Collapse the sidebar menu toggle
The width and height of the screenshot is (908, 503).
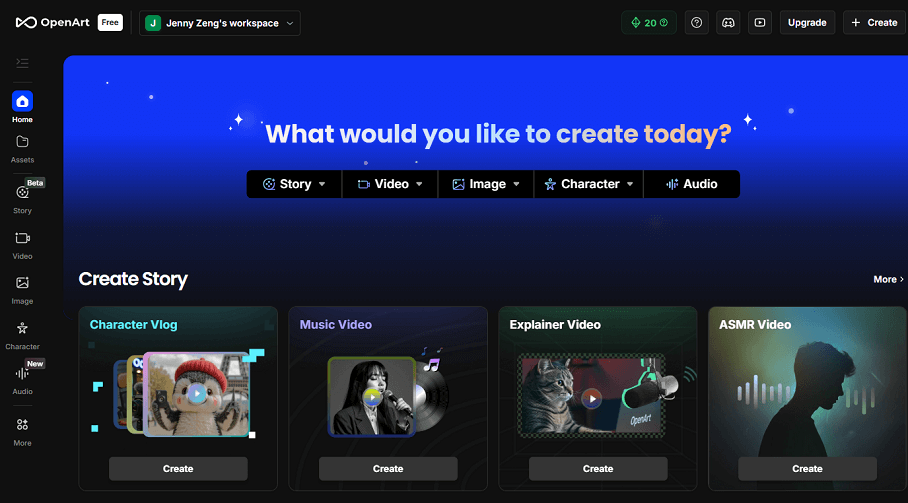pyautogui.click(x=22, y=63)
